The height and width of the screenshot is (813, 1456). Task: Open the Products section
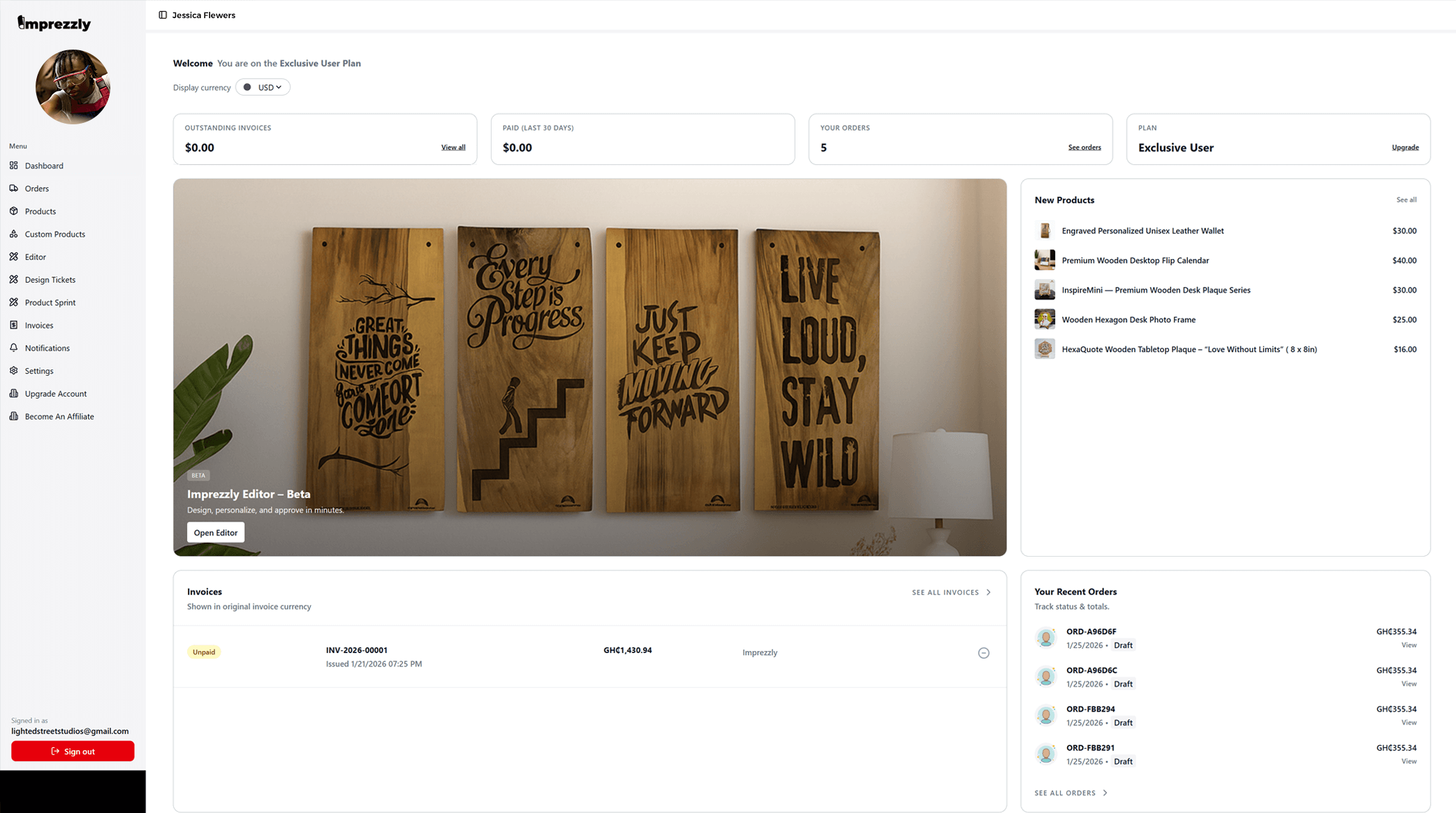15,211
